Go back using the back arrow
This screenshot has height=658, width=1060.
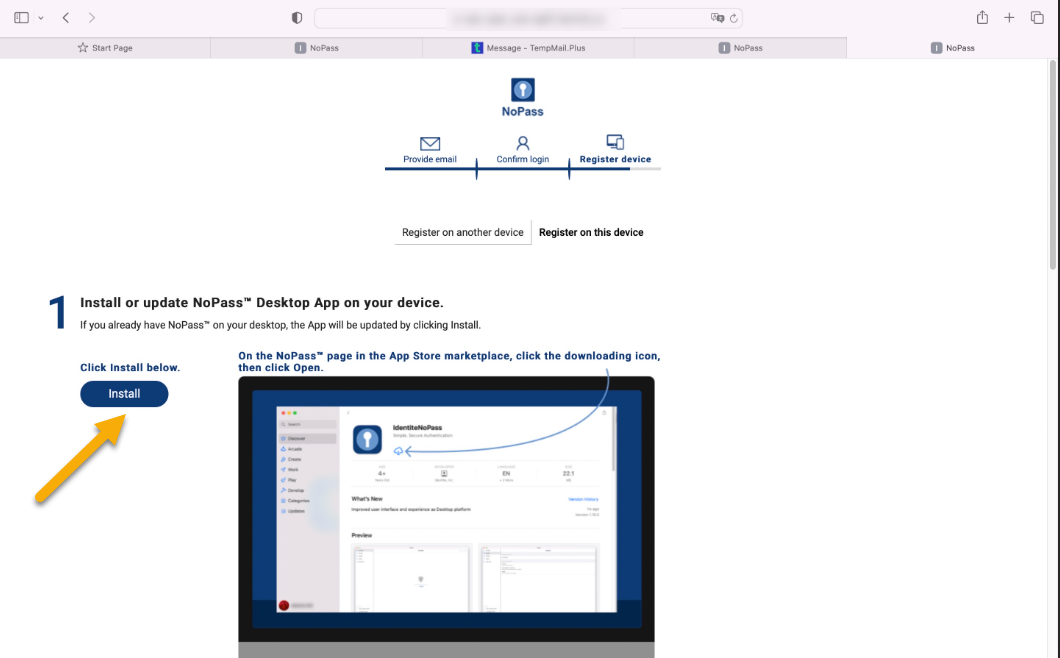click(66, 18)
